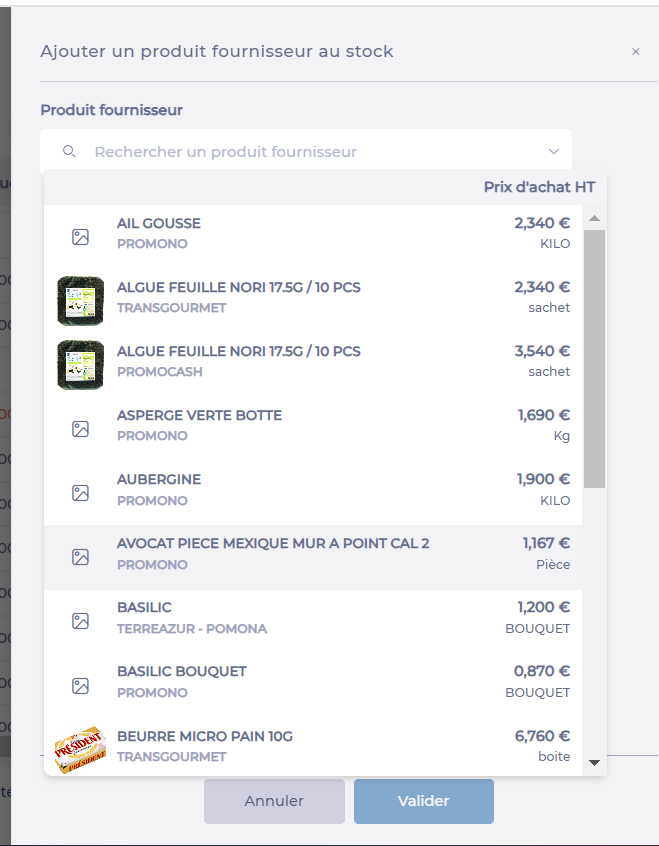Choose BEURRE MICRO PAIN 10G from list
Image resolution: width=659 pixels, height=846 pixels.
click(x=313, y=747)
